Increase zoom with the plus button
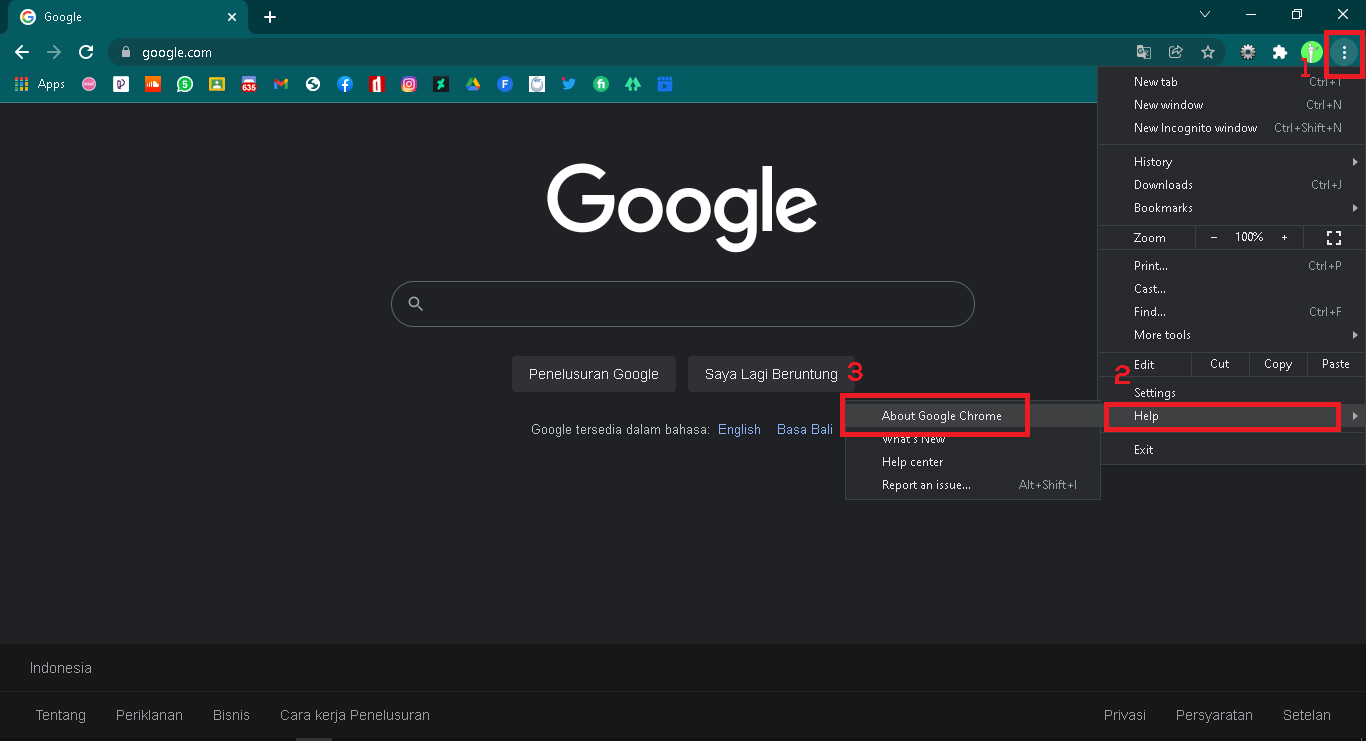The image size is (1366, 741). [x=1284, y=237]
